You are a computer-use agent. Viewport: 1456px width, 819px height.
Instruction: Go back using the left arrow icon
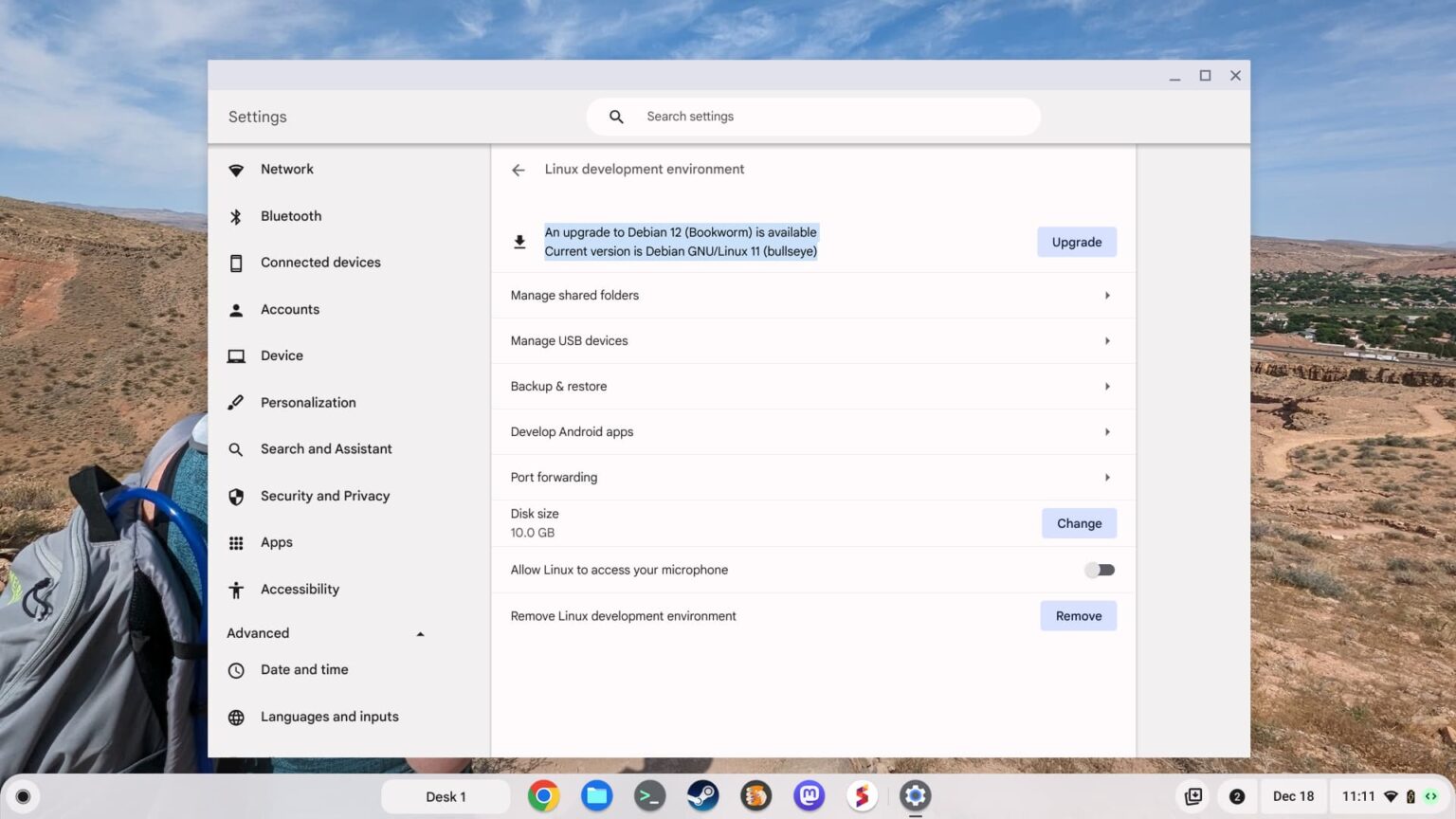click(x=519, y=170)
